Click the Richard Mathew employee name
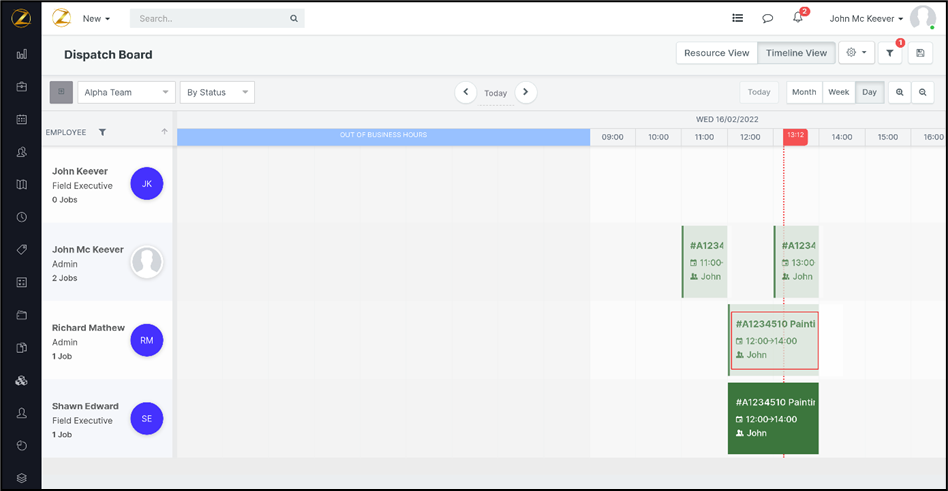Screen dimensions: 948x491 pyautogui.click(x=88, y=328)
